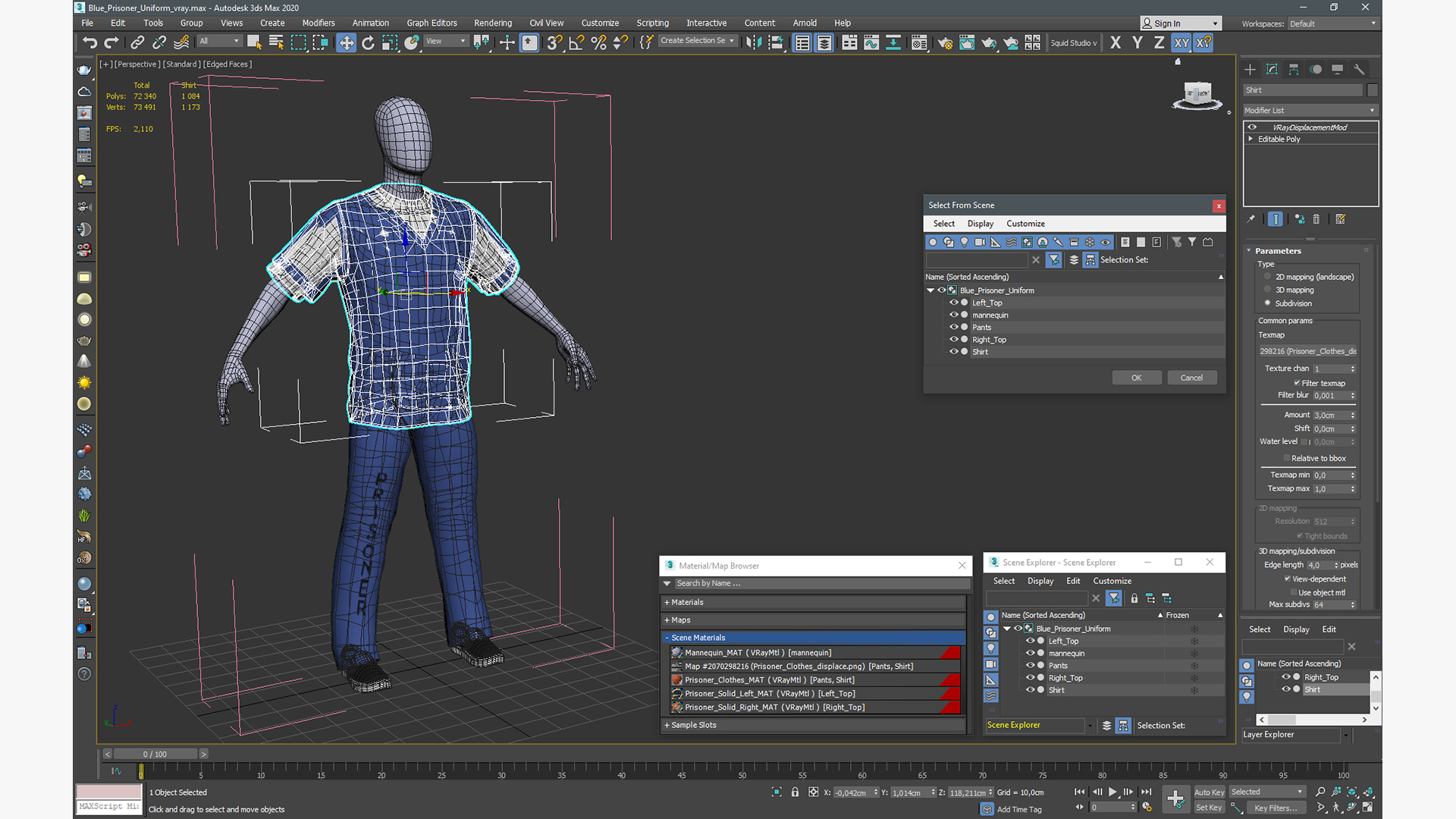1456x819 pixels.
Task: Click the Auto Key button
Action: pos(1209,792)
